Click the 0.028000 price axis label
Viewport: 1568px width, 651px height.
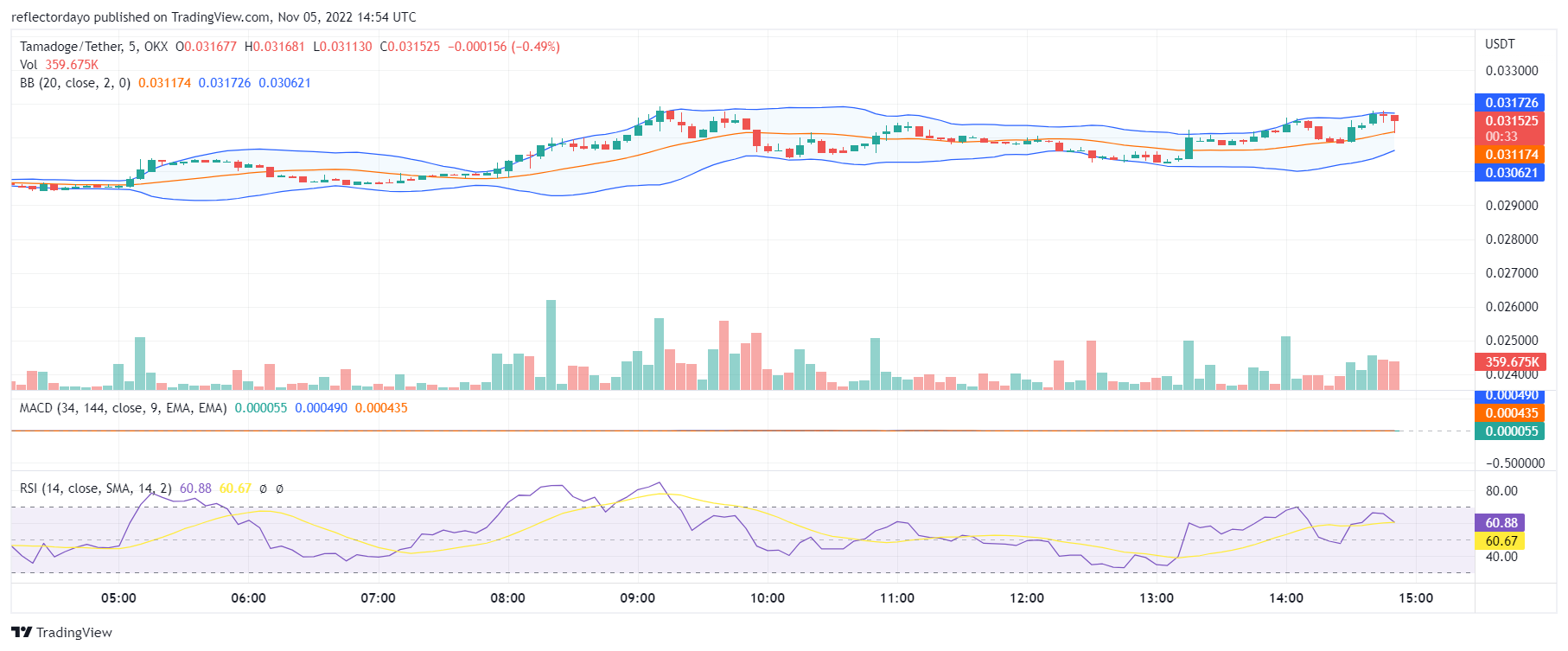[1512, 239]
